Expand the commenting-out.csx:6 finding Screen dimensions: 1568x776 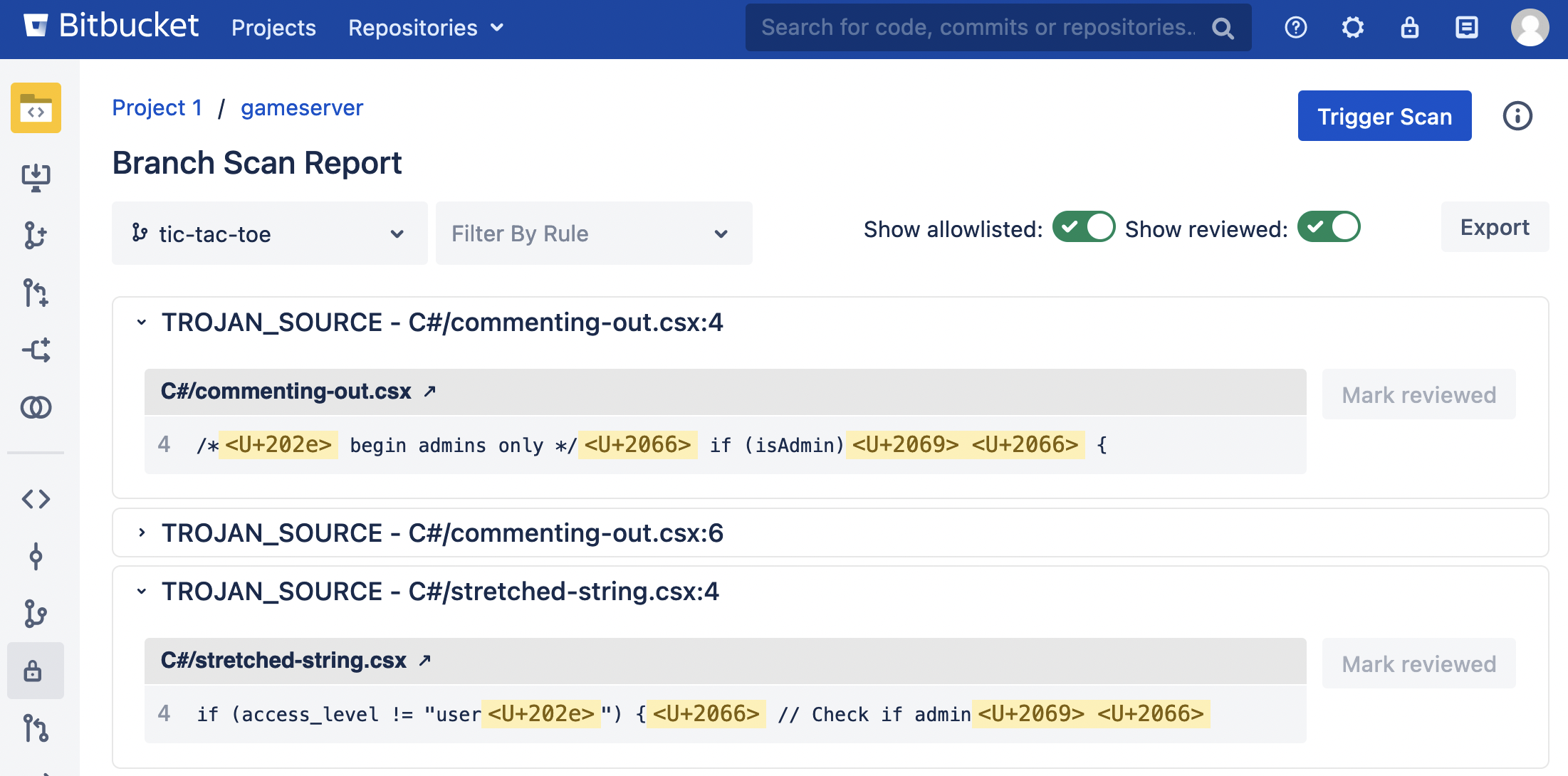point(142,533)
